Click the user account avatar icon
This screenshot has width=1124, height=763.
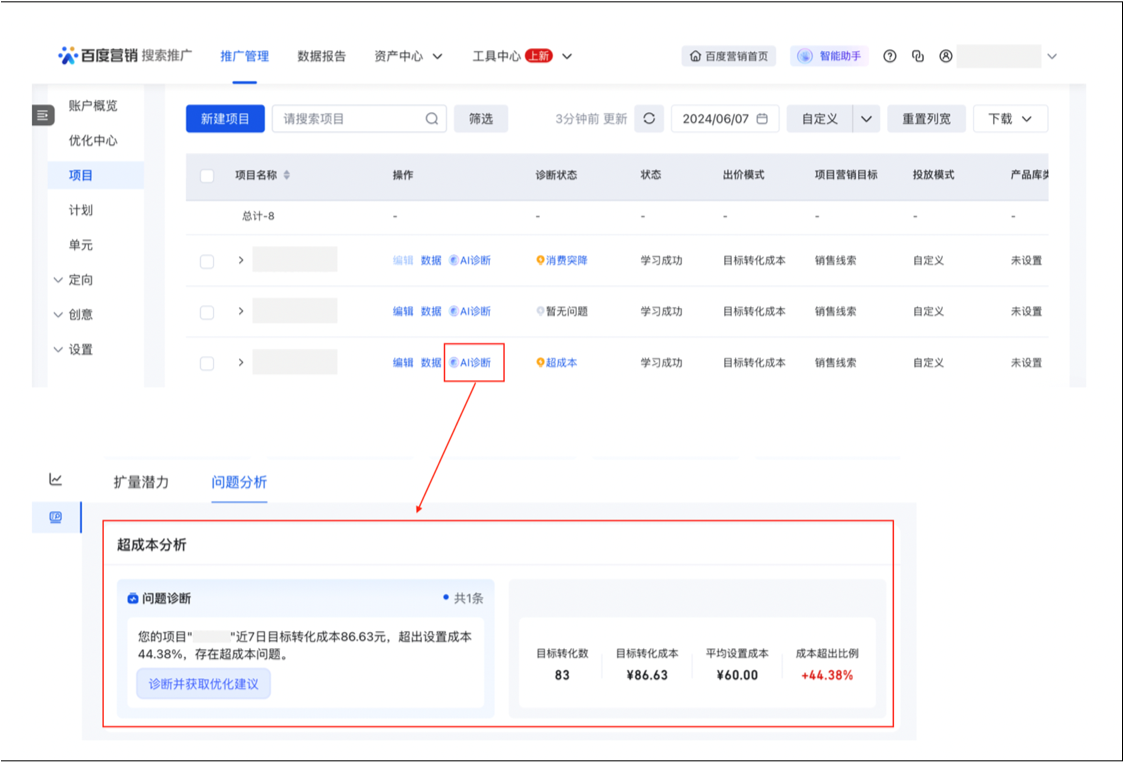pyautogui.click(x=945, y=56)
